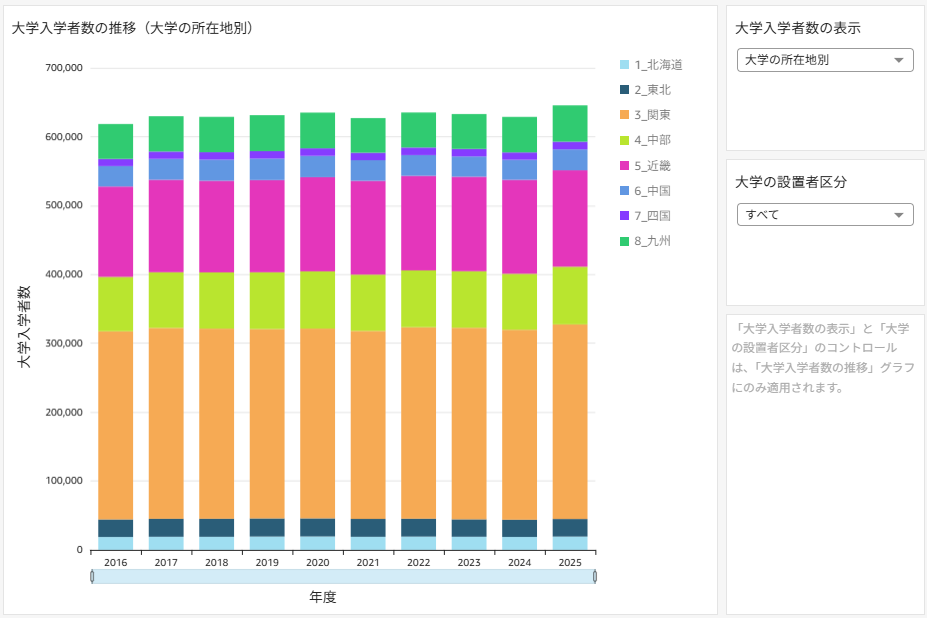
Task: Toggle the 4_中部 legend entry
Action: (x=657, y=140)
